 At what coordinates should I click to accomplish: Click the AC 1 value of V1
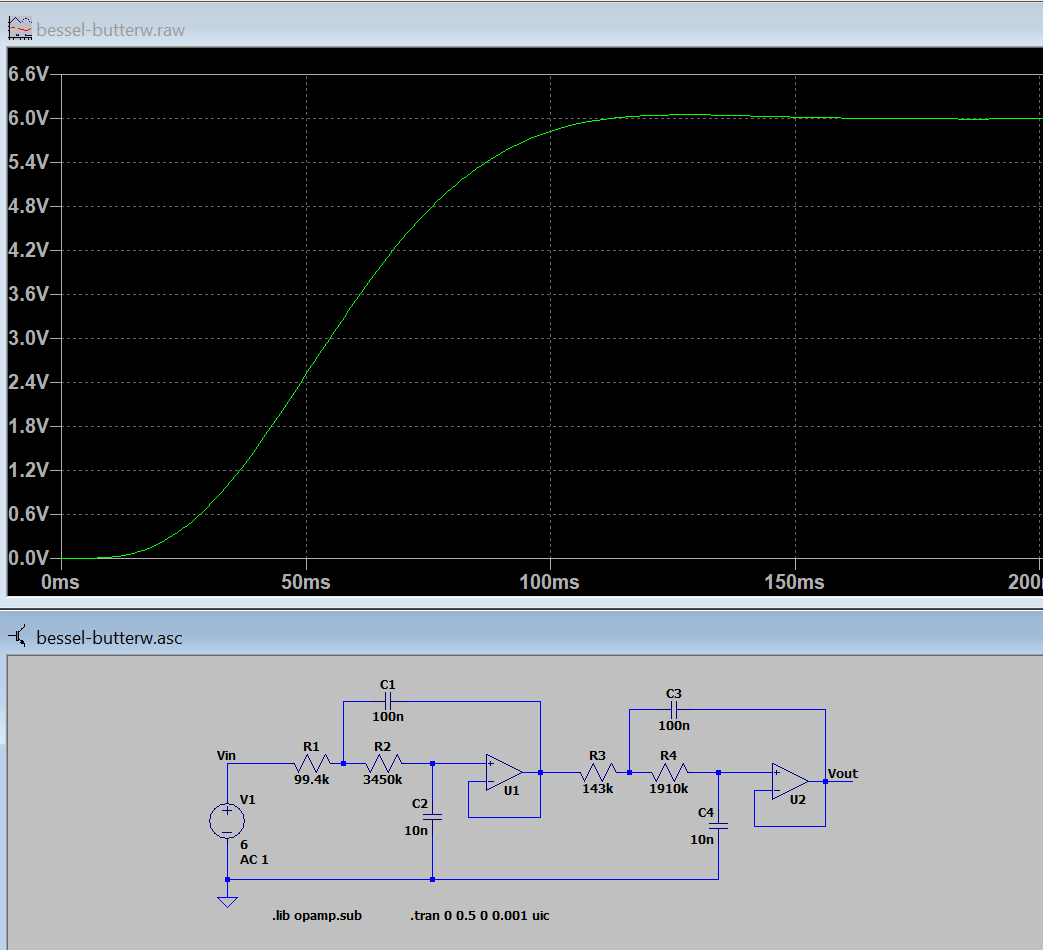coord(254,860)
